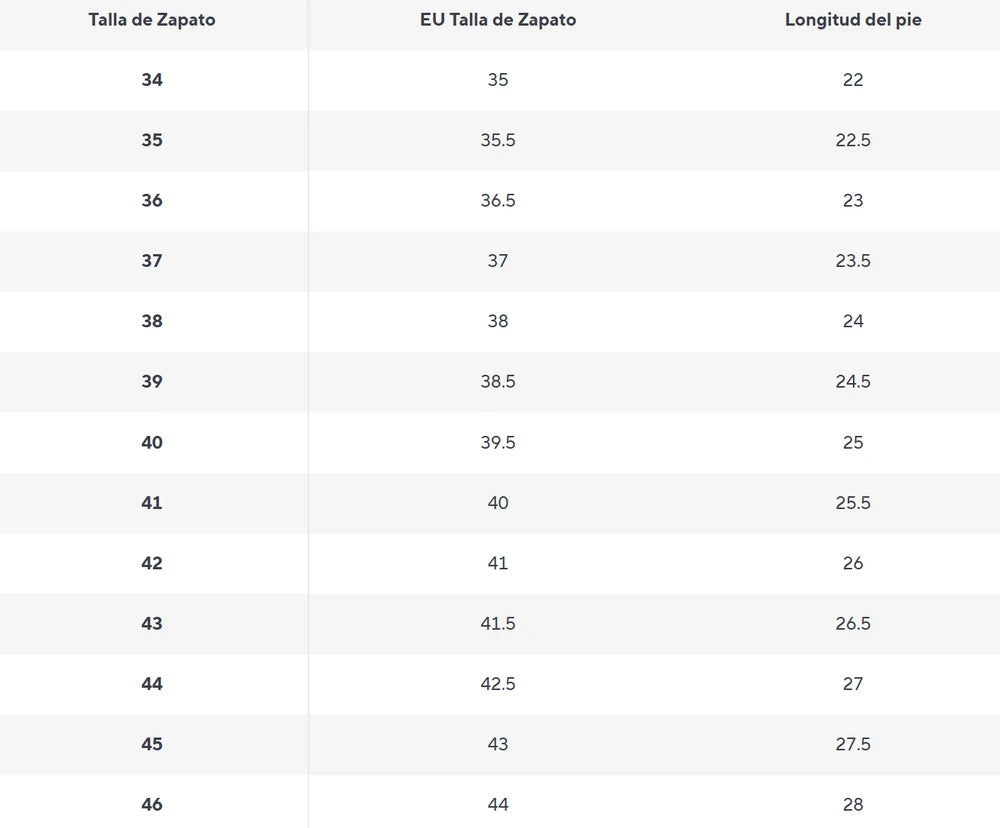The height and width of the screenshot is (828, 1000).
Task: Click foot length value 27.5
Action: (853, 744)
